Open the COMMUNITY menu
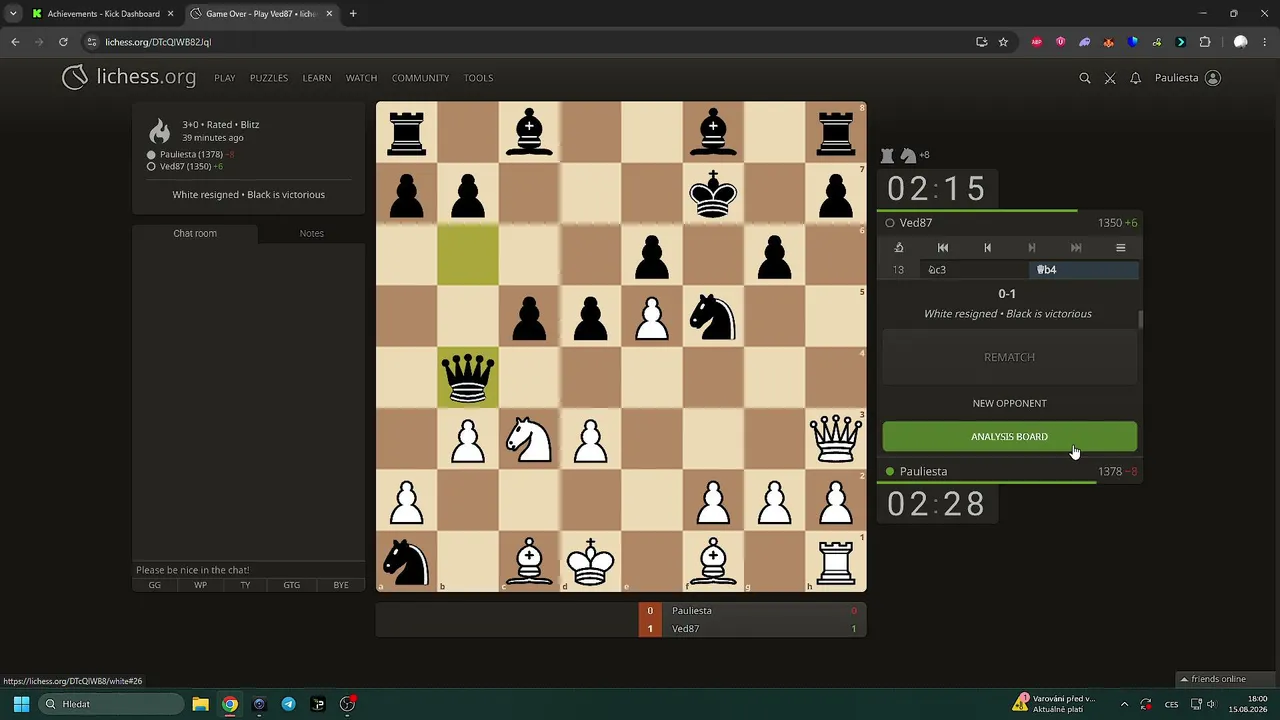Image resolution: width=1280 pixels, height=720 pixels. (420, 78)
